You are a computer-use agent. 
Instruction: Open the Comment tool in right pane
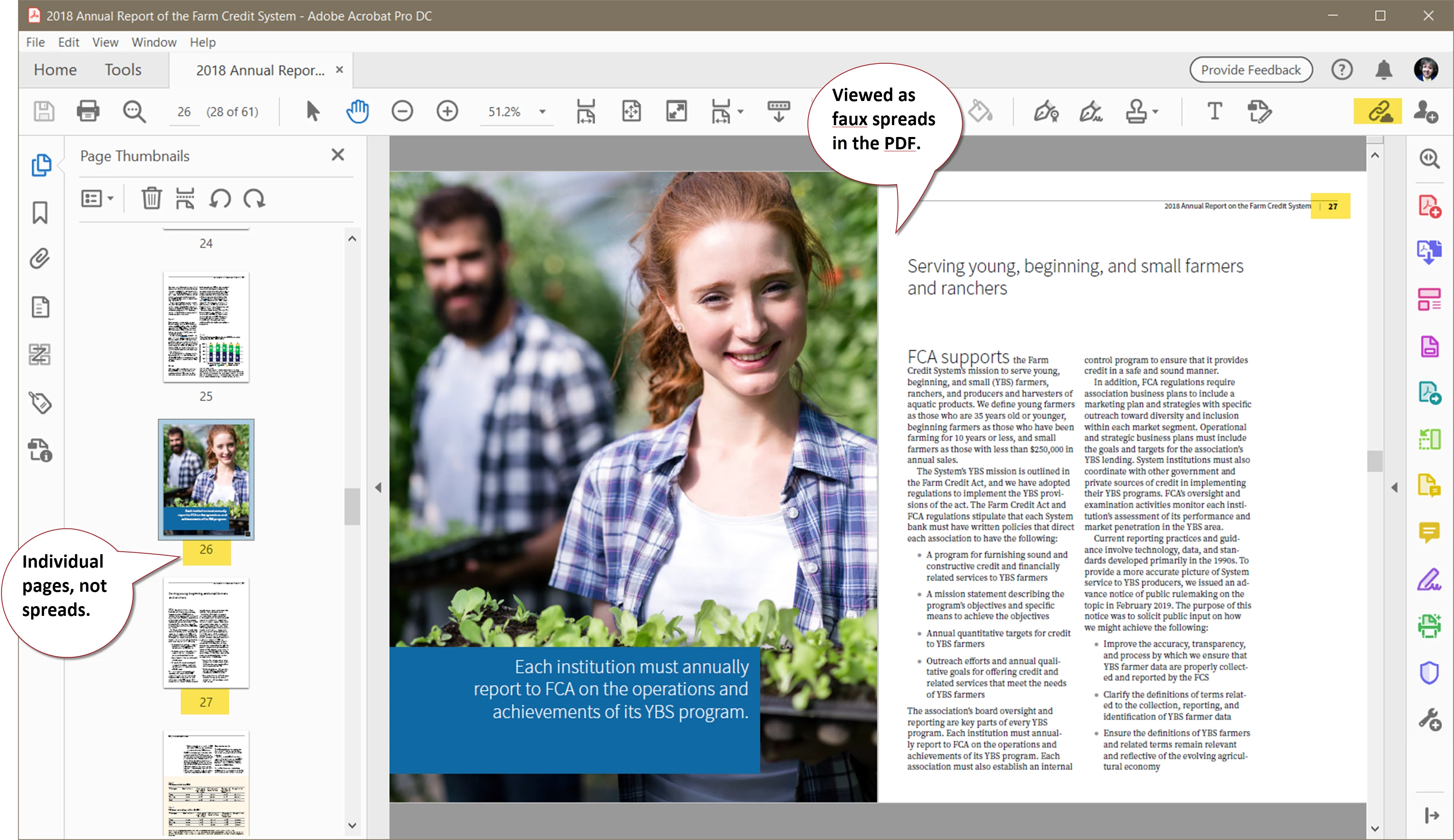click(x=1429, y=531)
